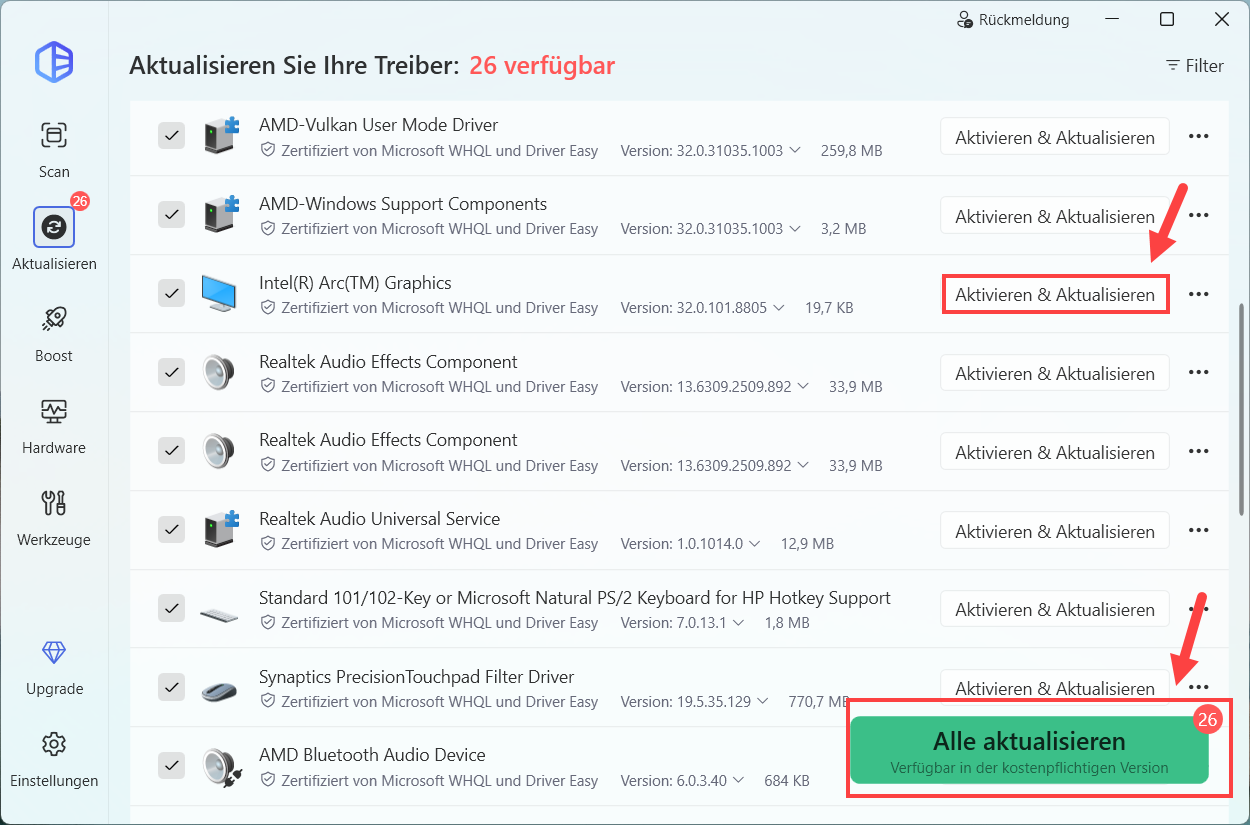Open the Scan section icon
Screen dimensions: 1250x825
click(54, 135)
